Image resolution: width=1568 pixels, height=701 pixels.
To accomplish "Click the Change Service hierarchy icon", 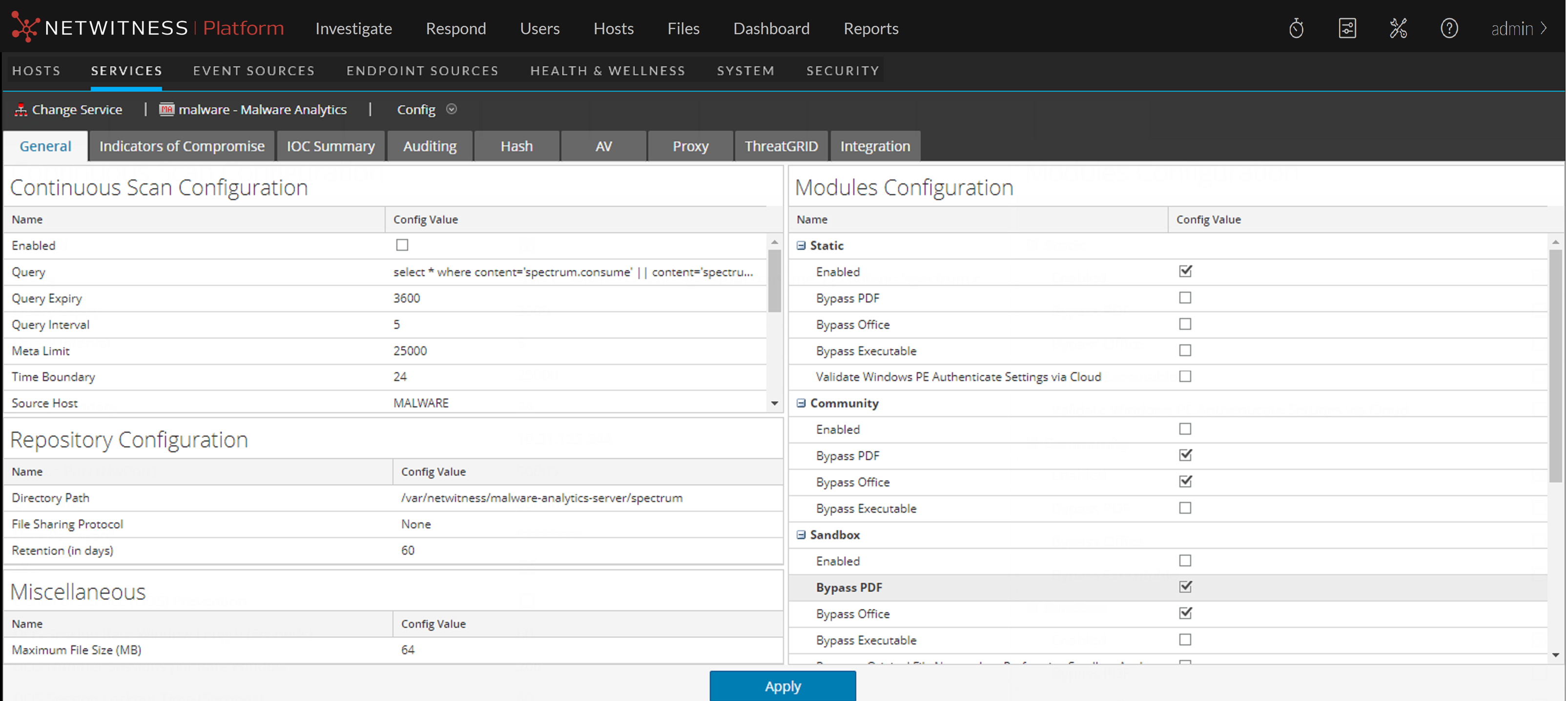I will click(21, 110).
